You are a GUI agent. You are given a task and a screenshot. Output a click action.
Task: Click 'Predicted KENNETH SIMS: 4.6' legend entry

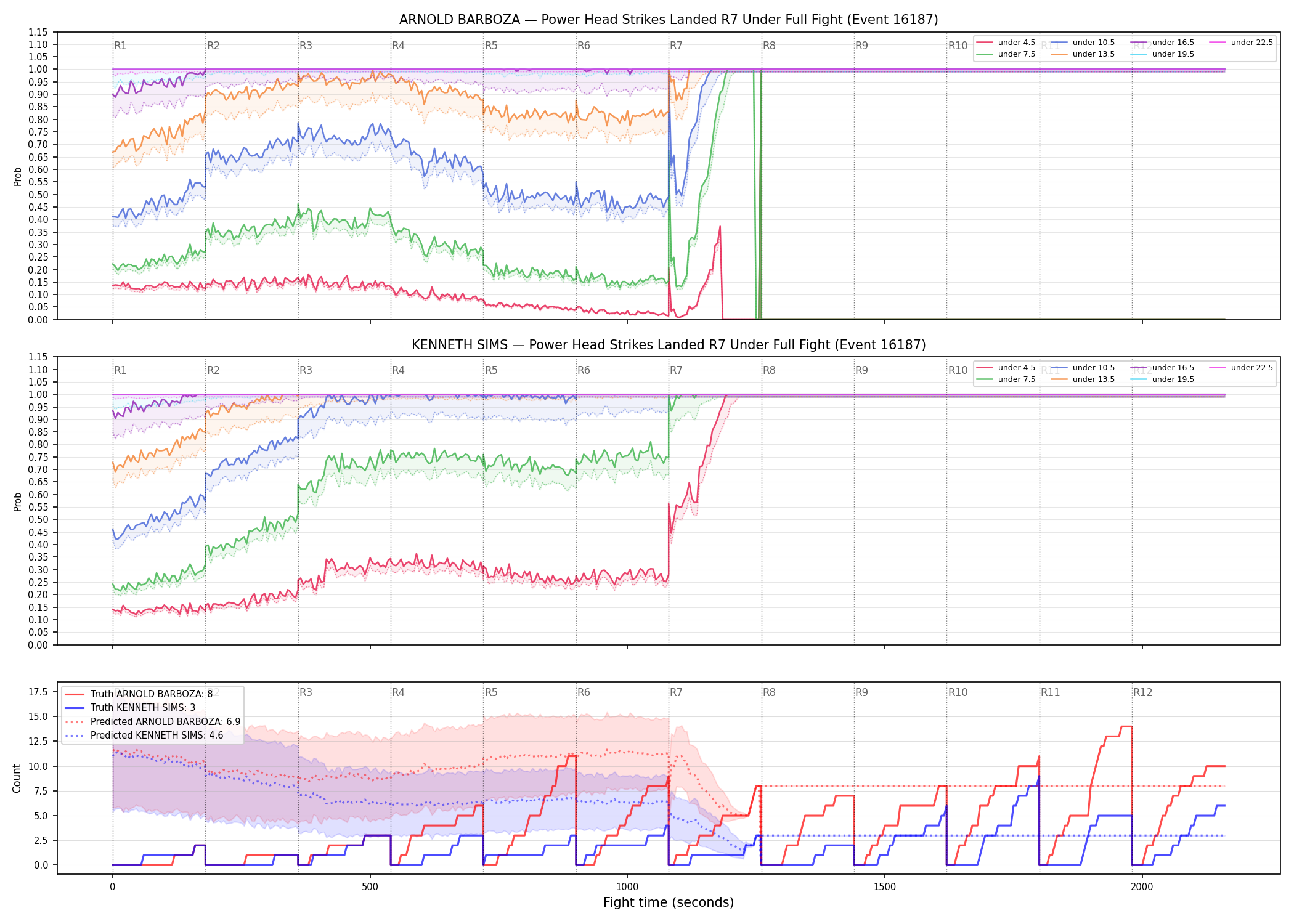(x=144, y=735)
